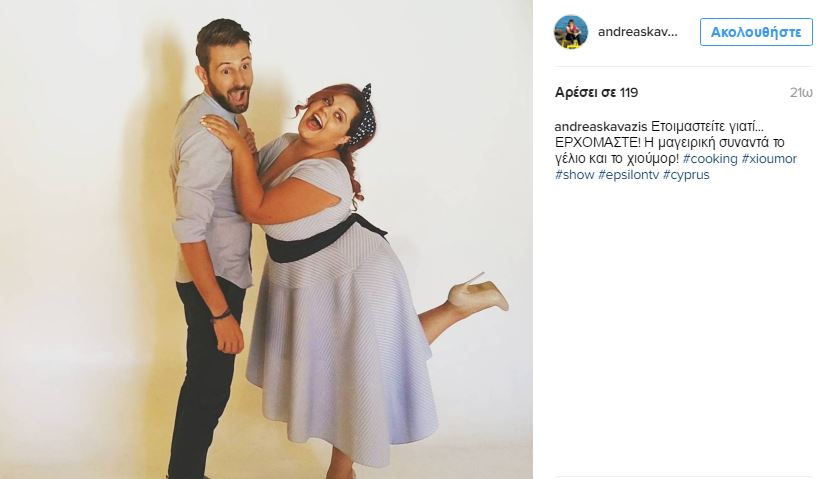Follow the #show hashtag link
Image resolution: width=832 pixels, height=479 pixels.
[x=574, y=175]
